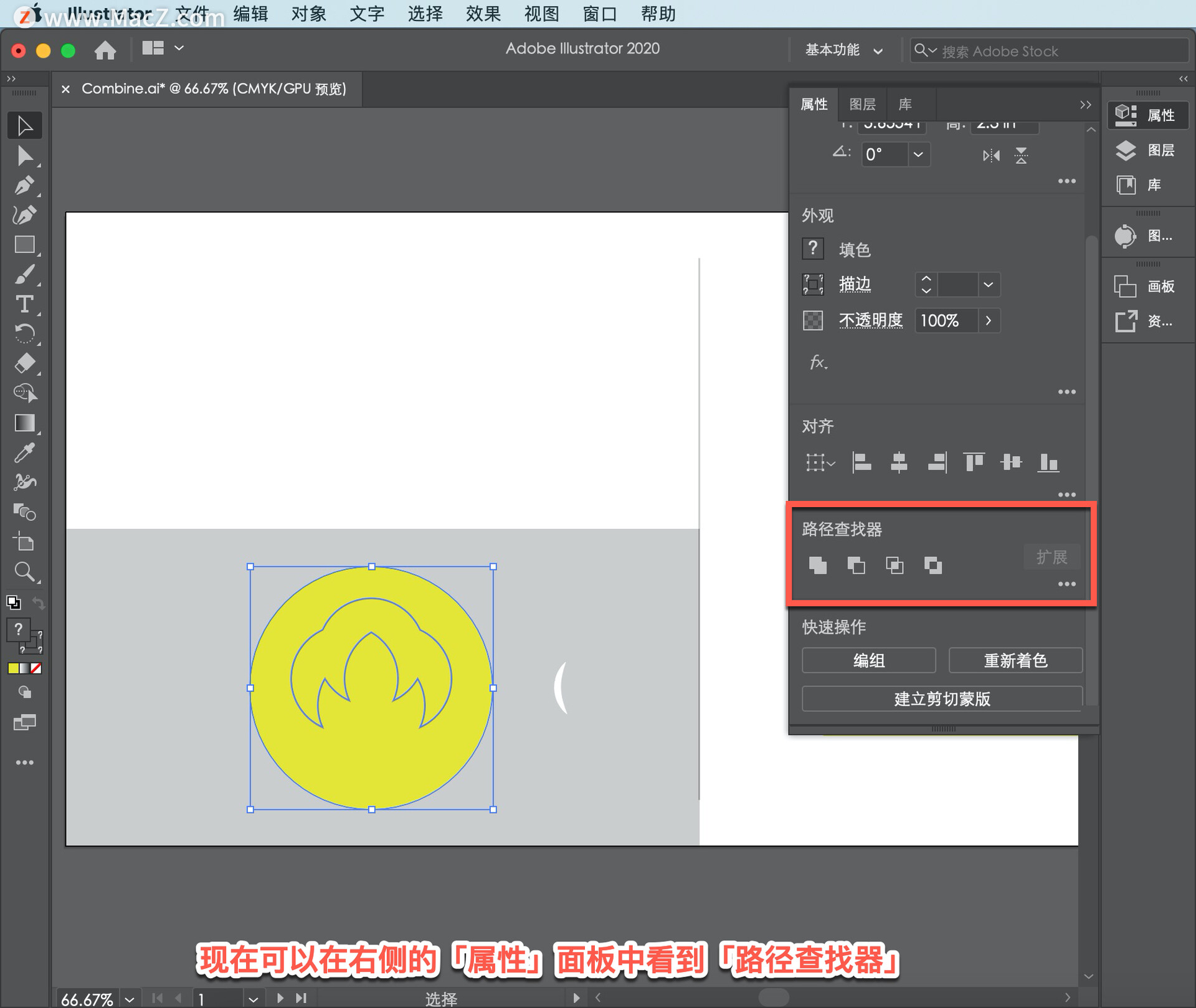Click the 建立剪切蒙版 button

942,699
